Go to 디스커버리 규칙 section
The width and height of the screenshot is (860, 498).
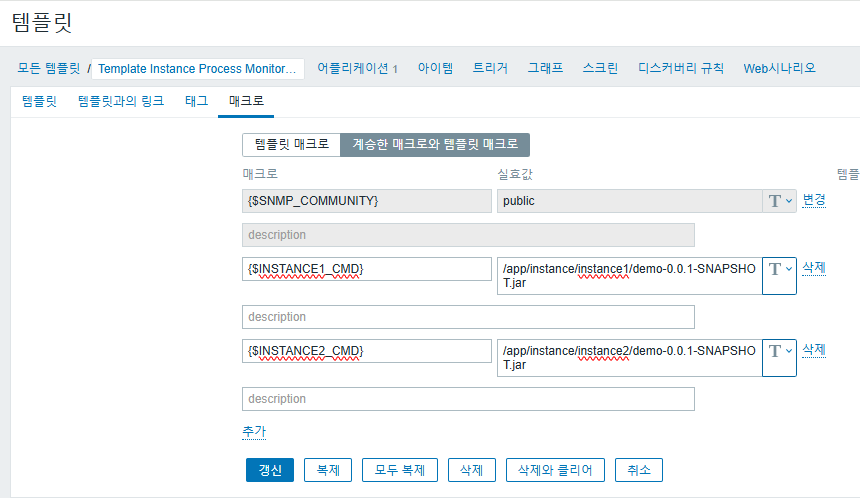click(681, 69)
